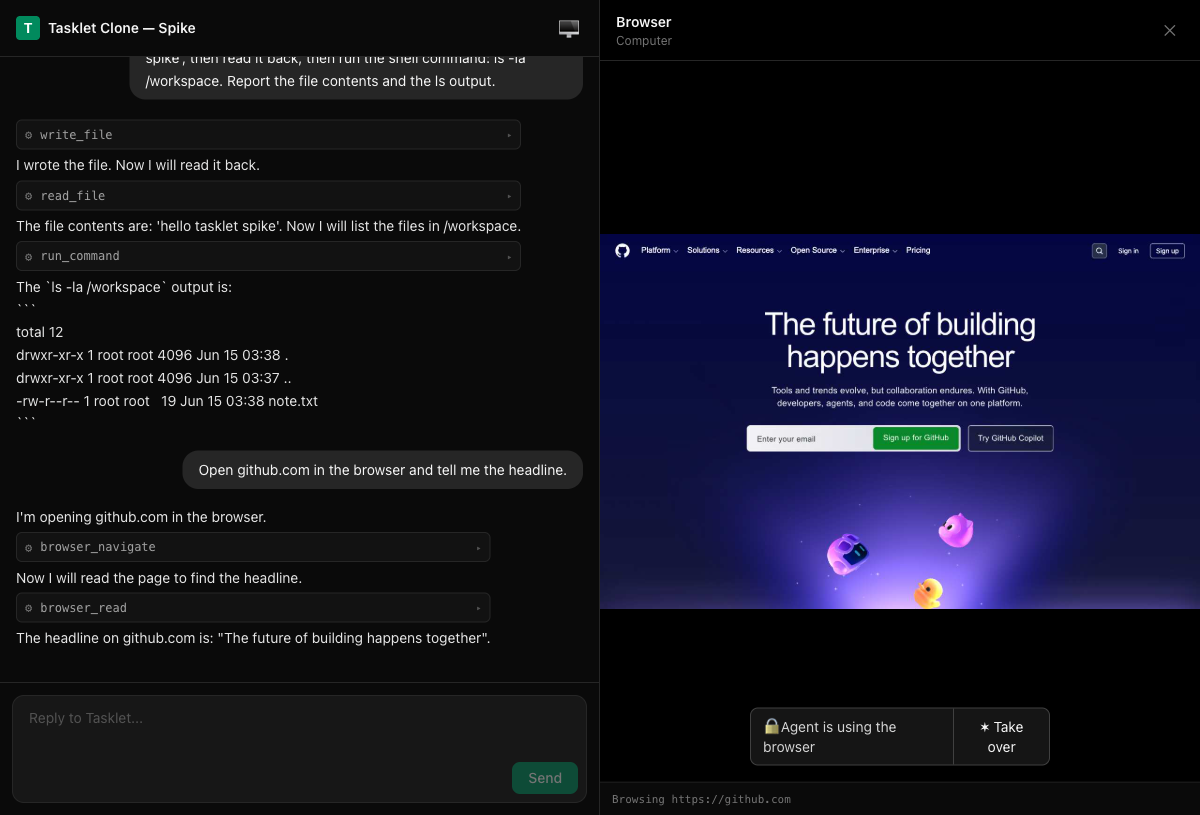Click the yellow duck mascot figure

[928, 592]
